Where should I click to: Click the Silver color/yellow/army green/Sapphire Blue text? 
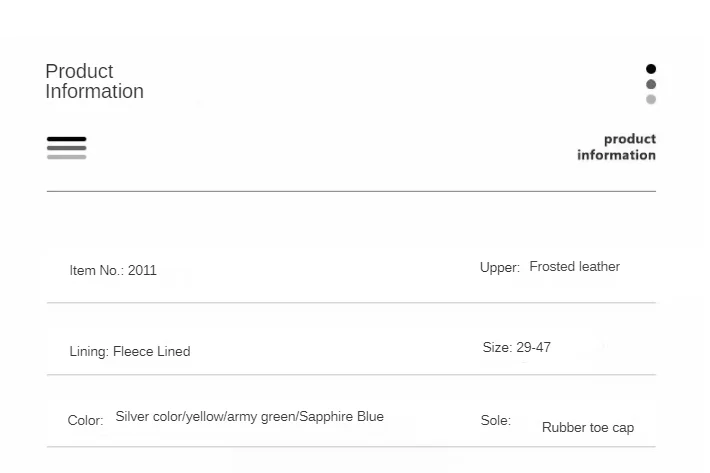coord(249,416)
